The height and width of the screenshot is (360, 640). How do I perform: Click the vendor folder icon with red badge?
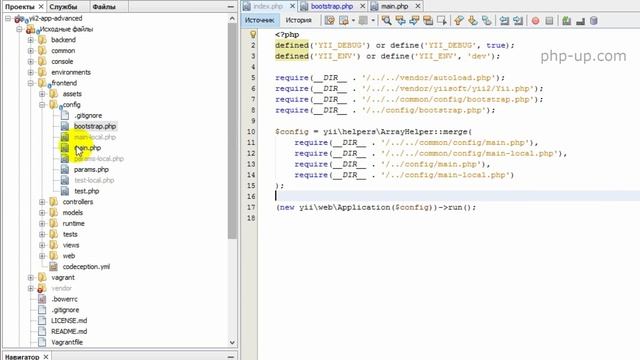[42, 289]
